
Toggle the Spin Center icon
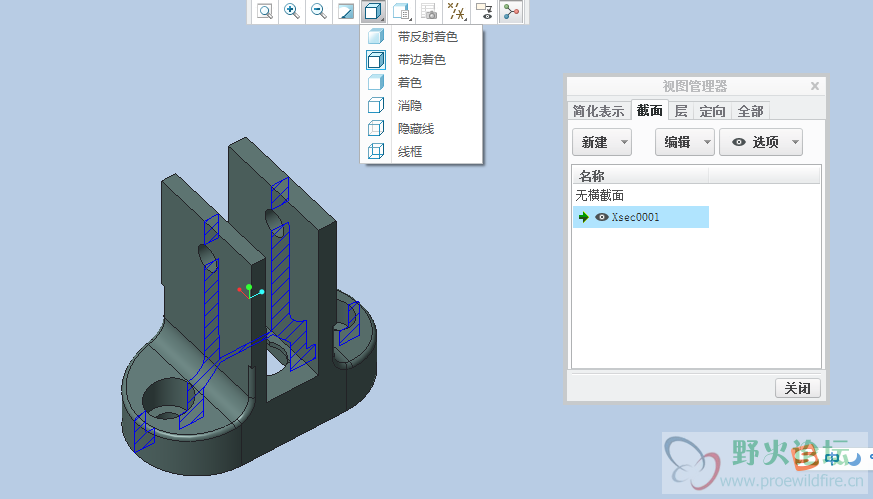pyautogui.click(x=511, y=11)
